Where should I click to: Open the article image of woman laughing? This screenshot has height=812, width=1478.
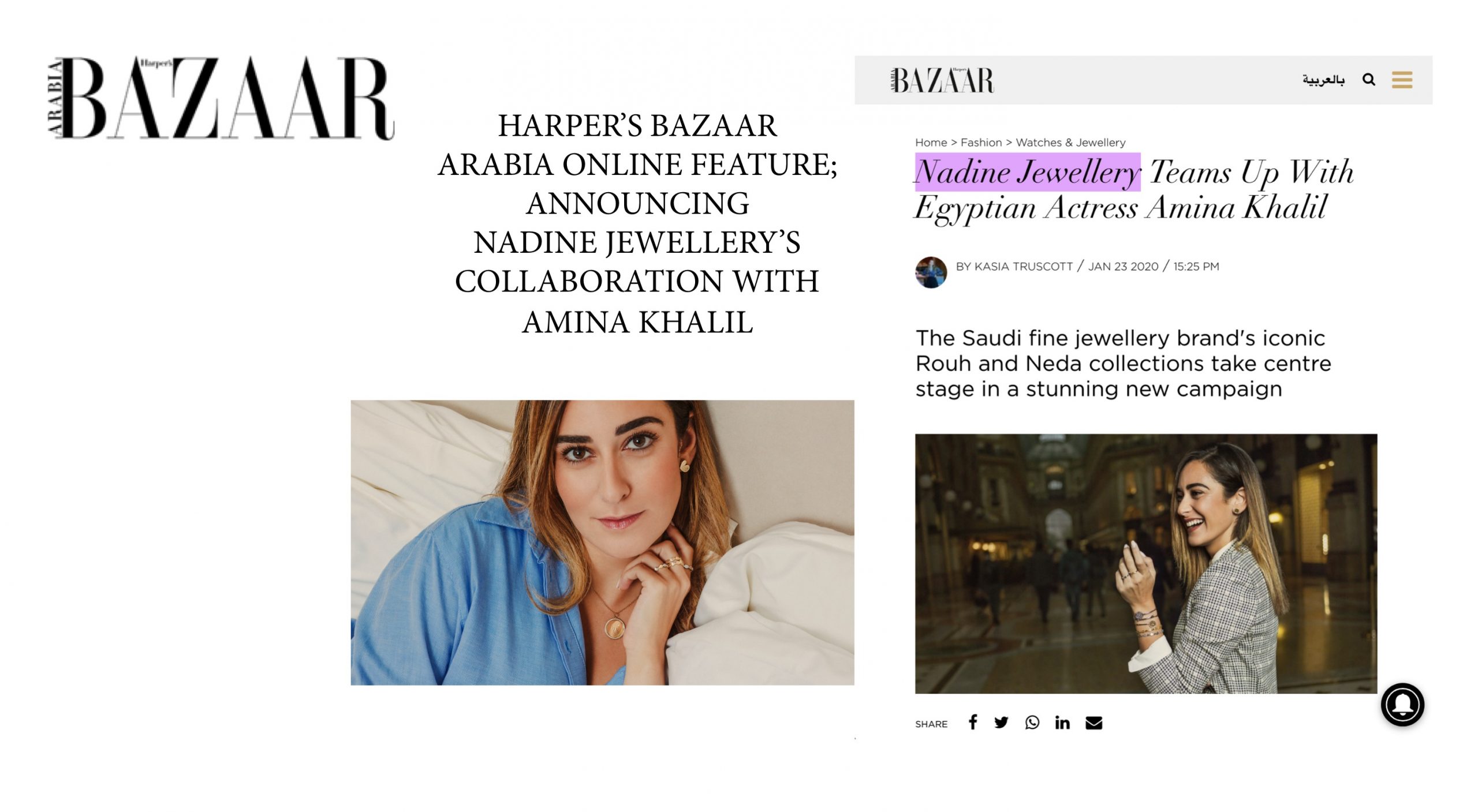tap(1146, 564)
